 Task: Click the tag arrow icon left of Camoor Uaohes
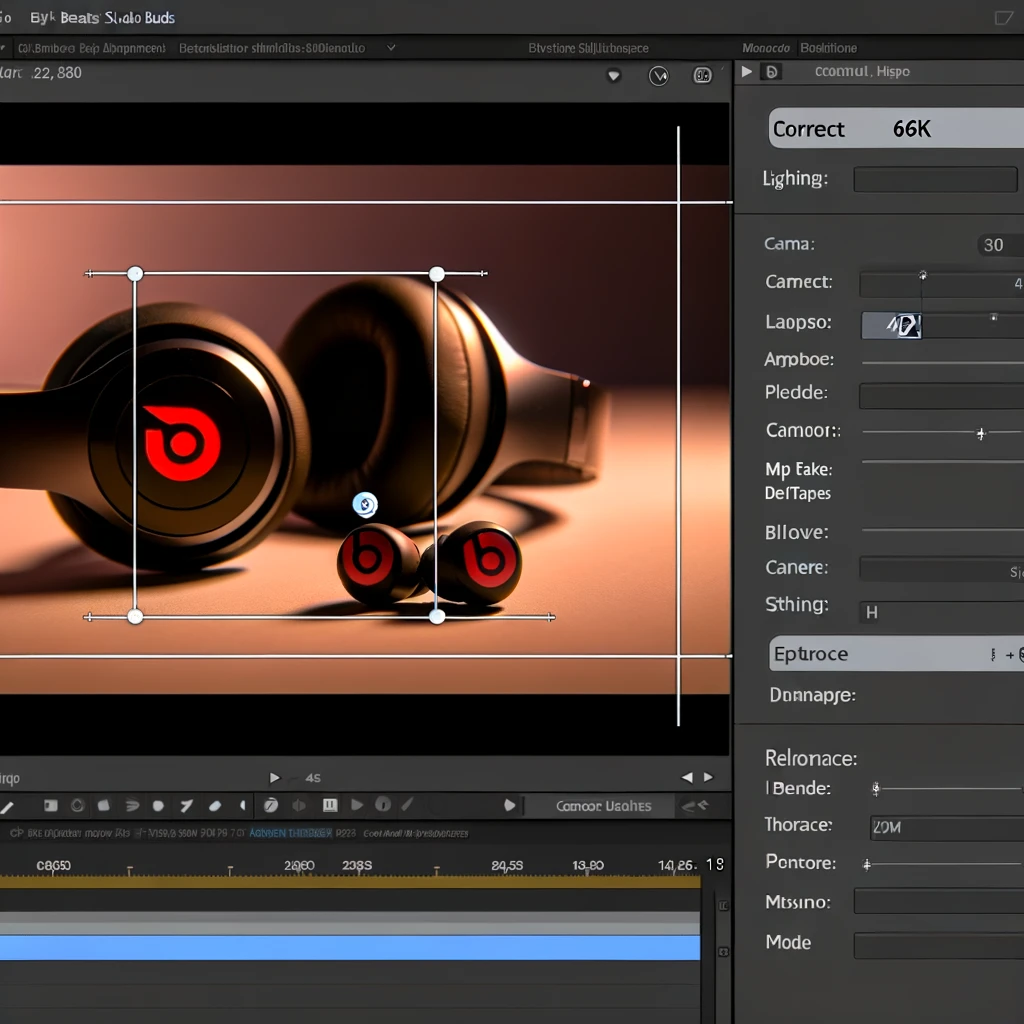[510, 805]
